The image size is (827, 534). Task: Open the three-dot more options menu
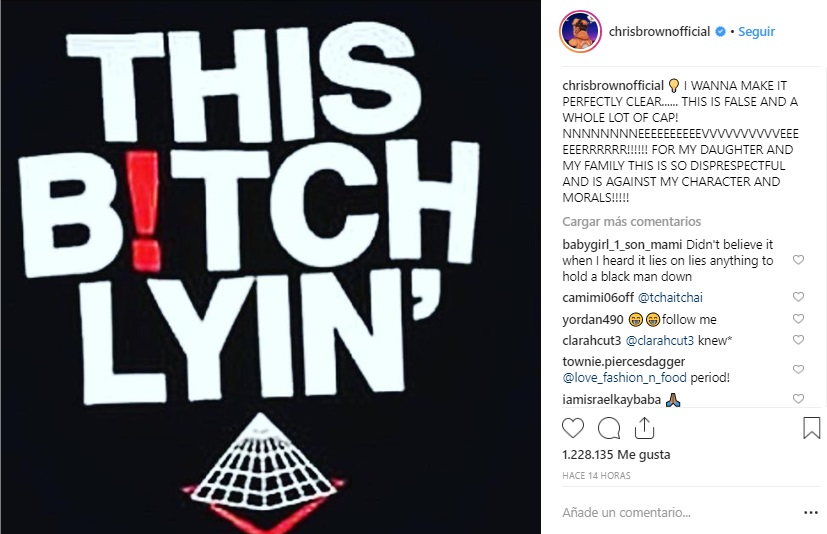coord(811,512)
